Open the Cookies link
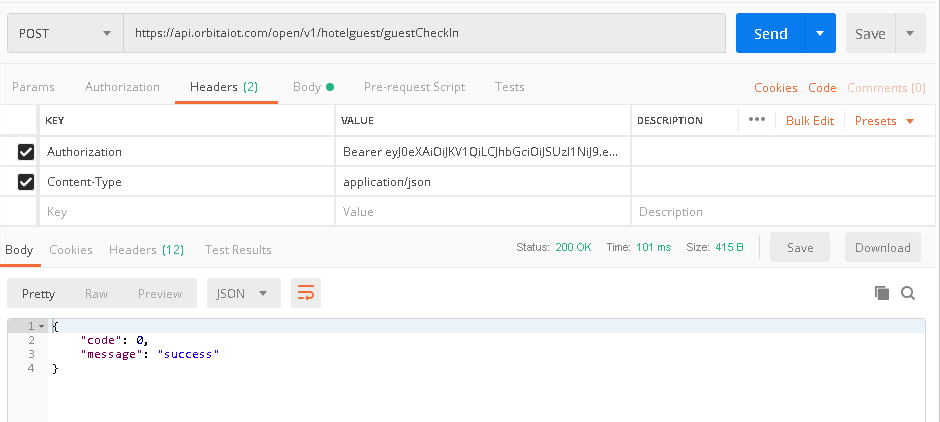Image resolution: width=940 pixels, height=422 pixels. tap(775, 88)
